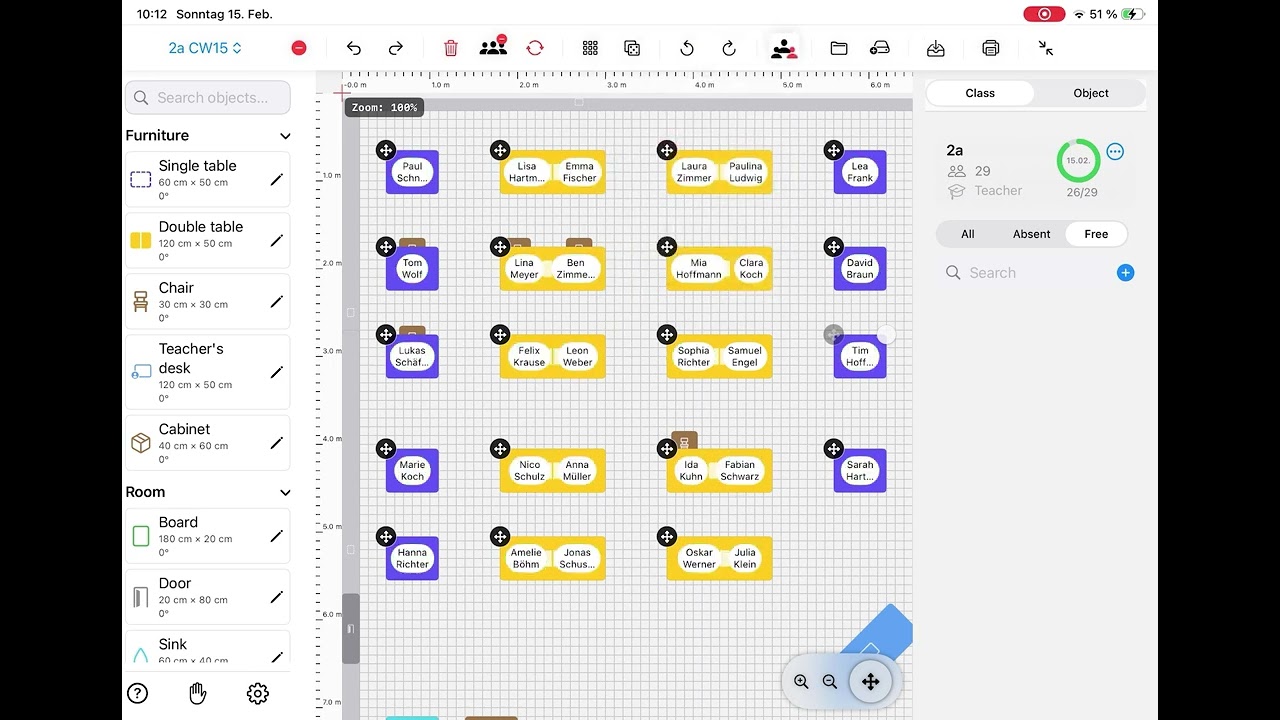The height and width of the screenshot is (720, 1280).
Task: Open the 2a CW15 plan selector
Action: point(205,48)
